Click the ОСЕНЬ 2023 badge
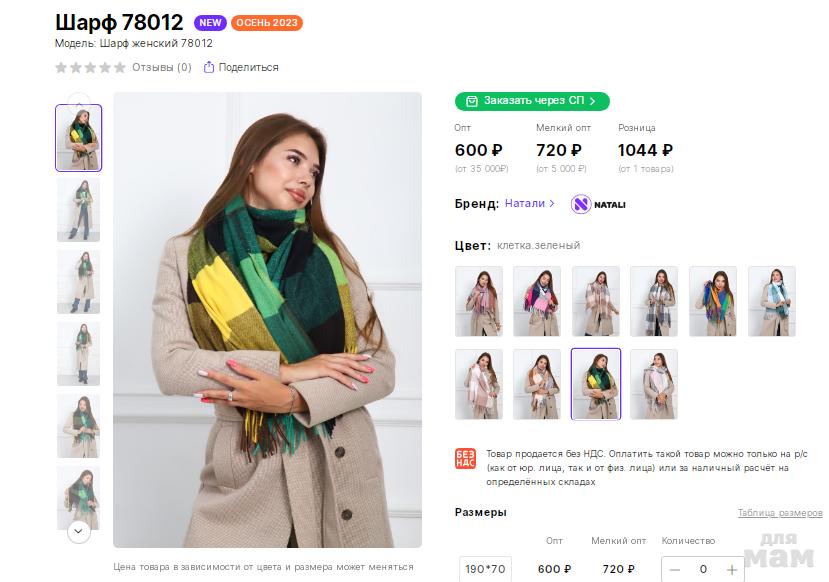This screenshot has width=829, height=582. tap(267, 23)
